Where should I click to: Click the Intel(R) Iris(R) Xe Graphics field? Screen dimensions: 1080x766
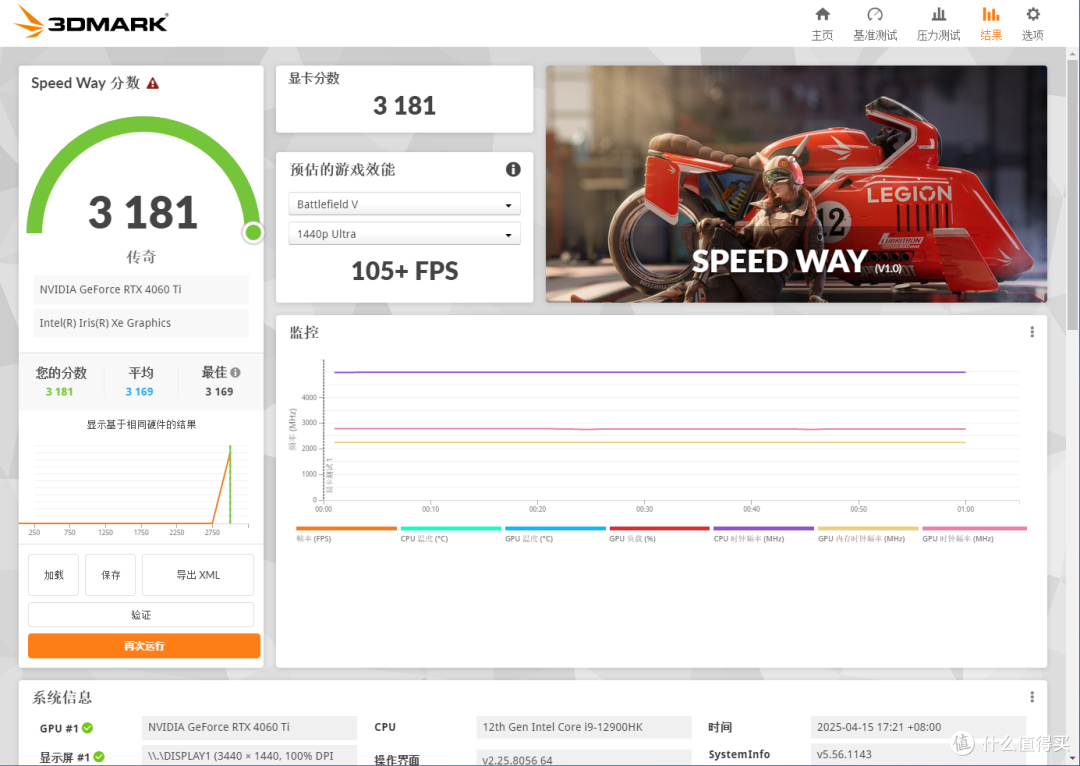(x=141, y=323)
